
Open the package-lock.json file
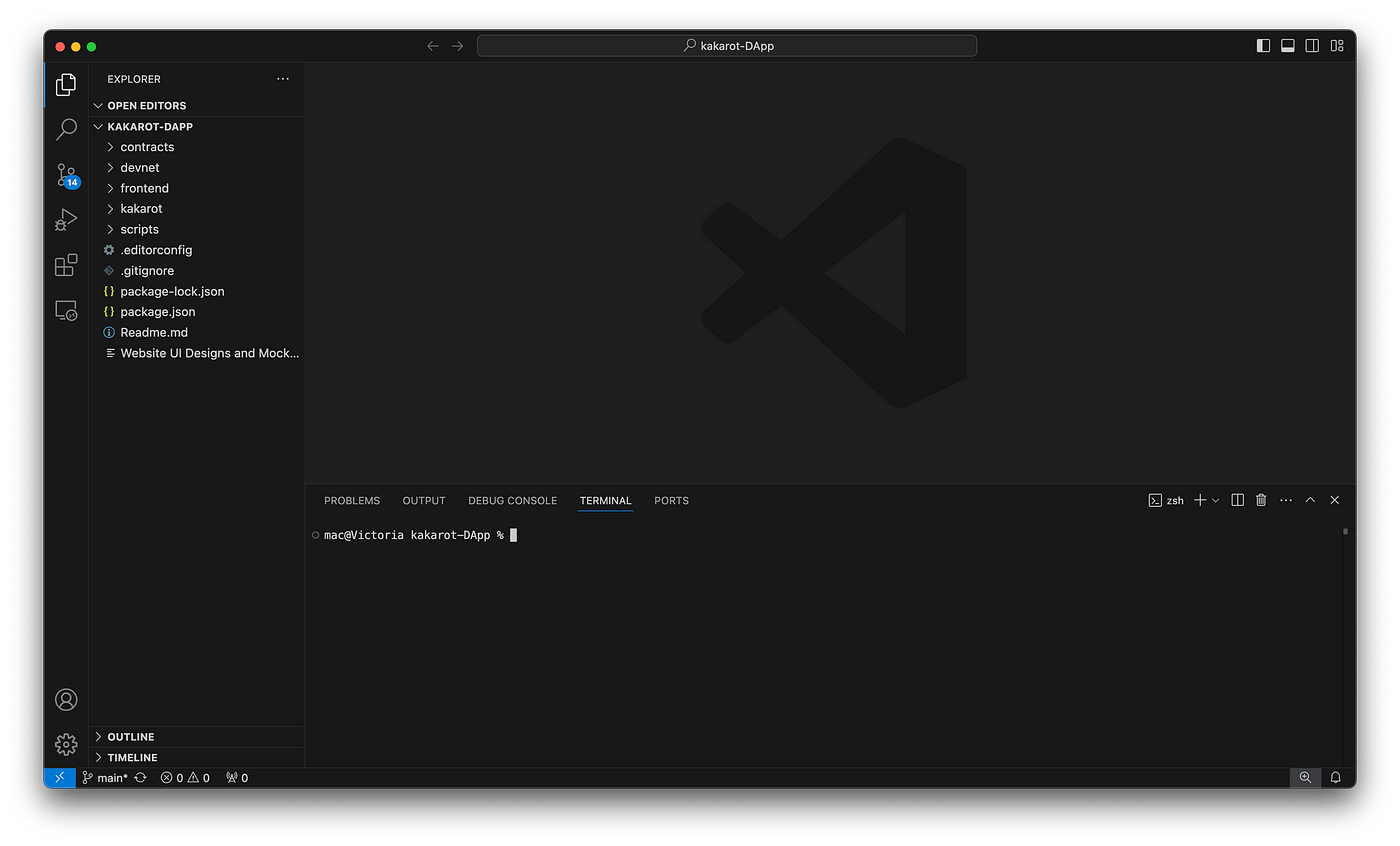click(197, 291)
